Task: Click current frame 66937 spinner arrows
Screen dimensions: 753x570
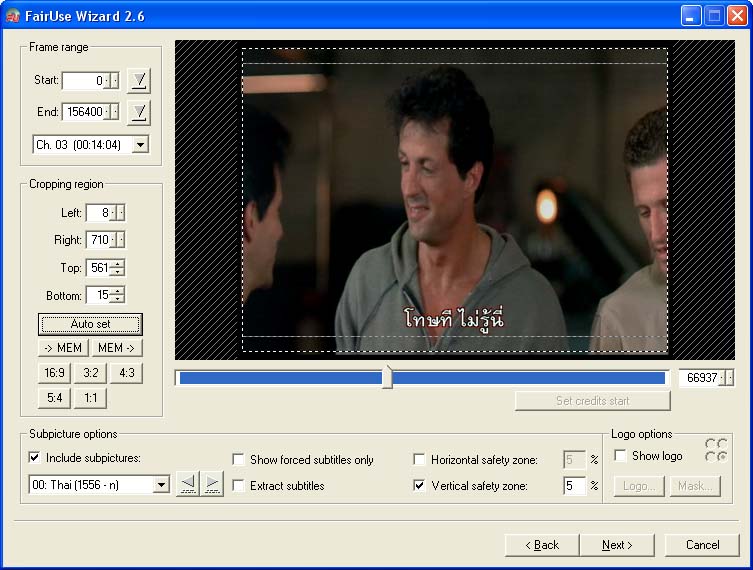Action: [x=727, y=378]
